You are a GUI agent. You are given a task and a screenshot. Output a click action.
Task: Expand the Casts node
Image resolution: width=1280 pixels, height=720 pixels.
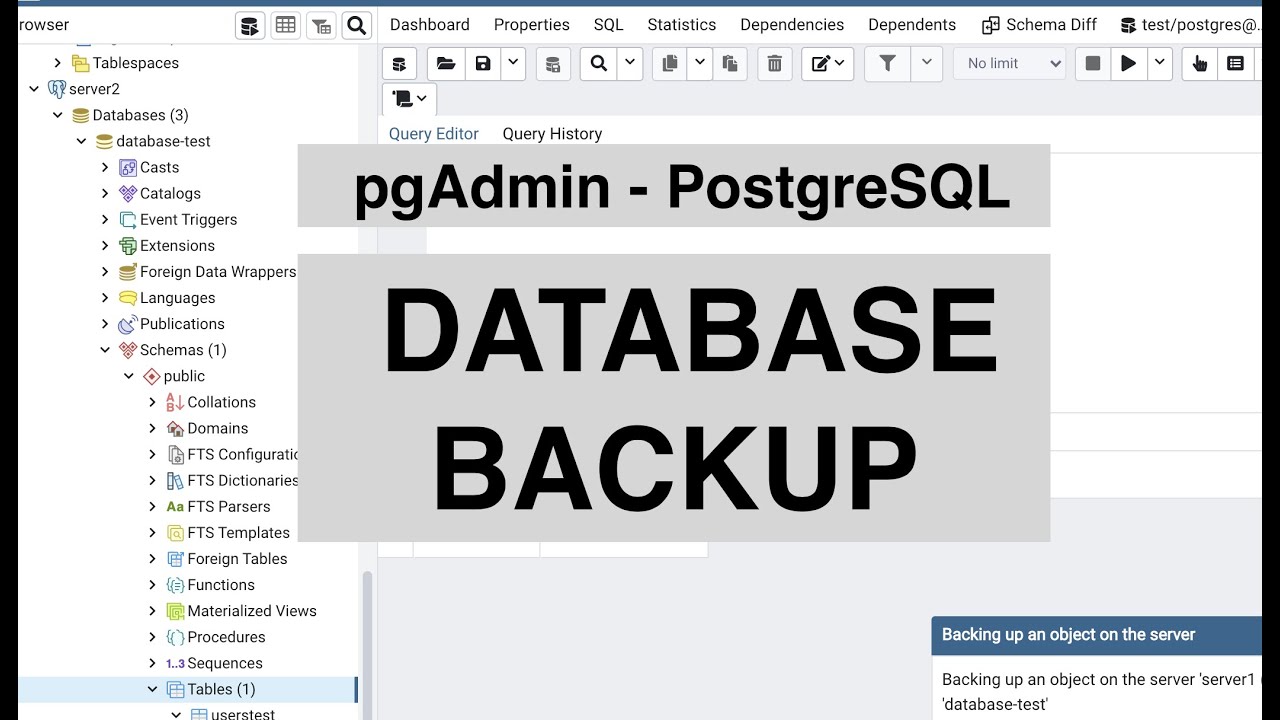105,167
